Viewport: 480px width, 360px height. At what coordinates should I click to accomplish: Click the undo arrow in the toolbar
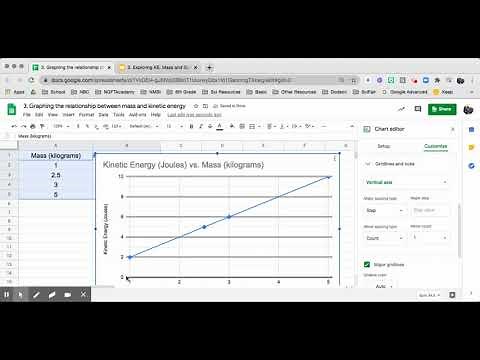[14, 126]
